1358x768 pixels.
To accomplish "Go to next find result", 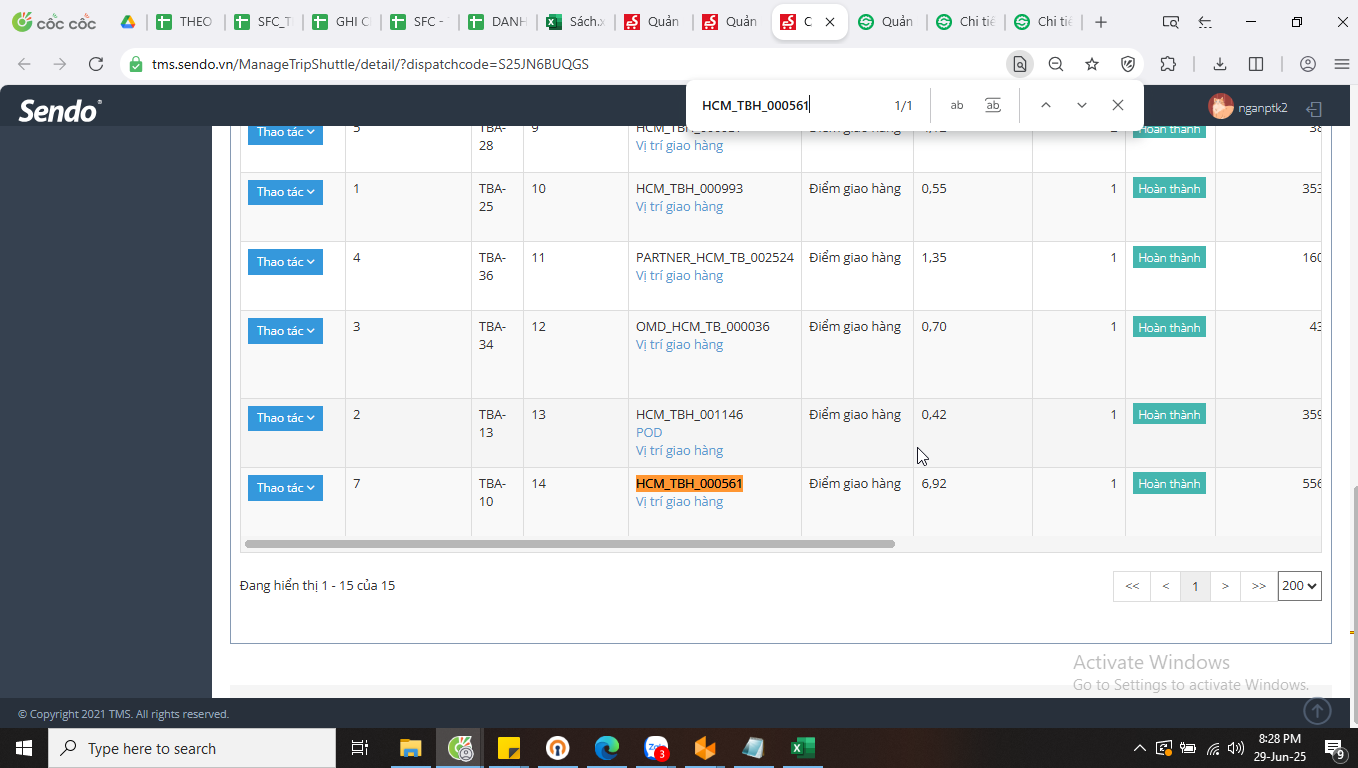I will tap(1081, 105).
